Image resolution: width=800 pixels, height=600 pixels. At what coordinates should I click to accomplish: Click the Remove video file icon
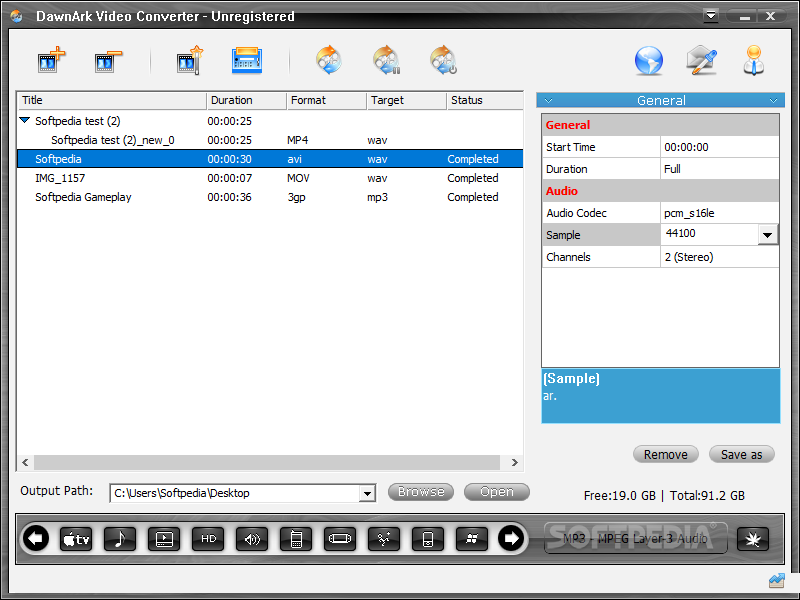point(108,61)
